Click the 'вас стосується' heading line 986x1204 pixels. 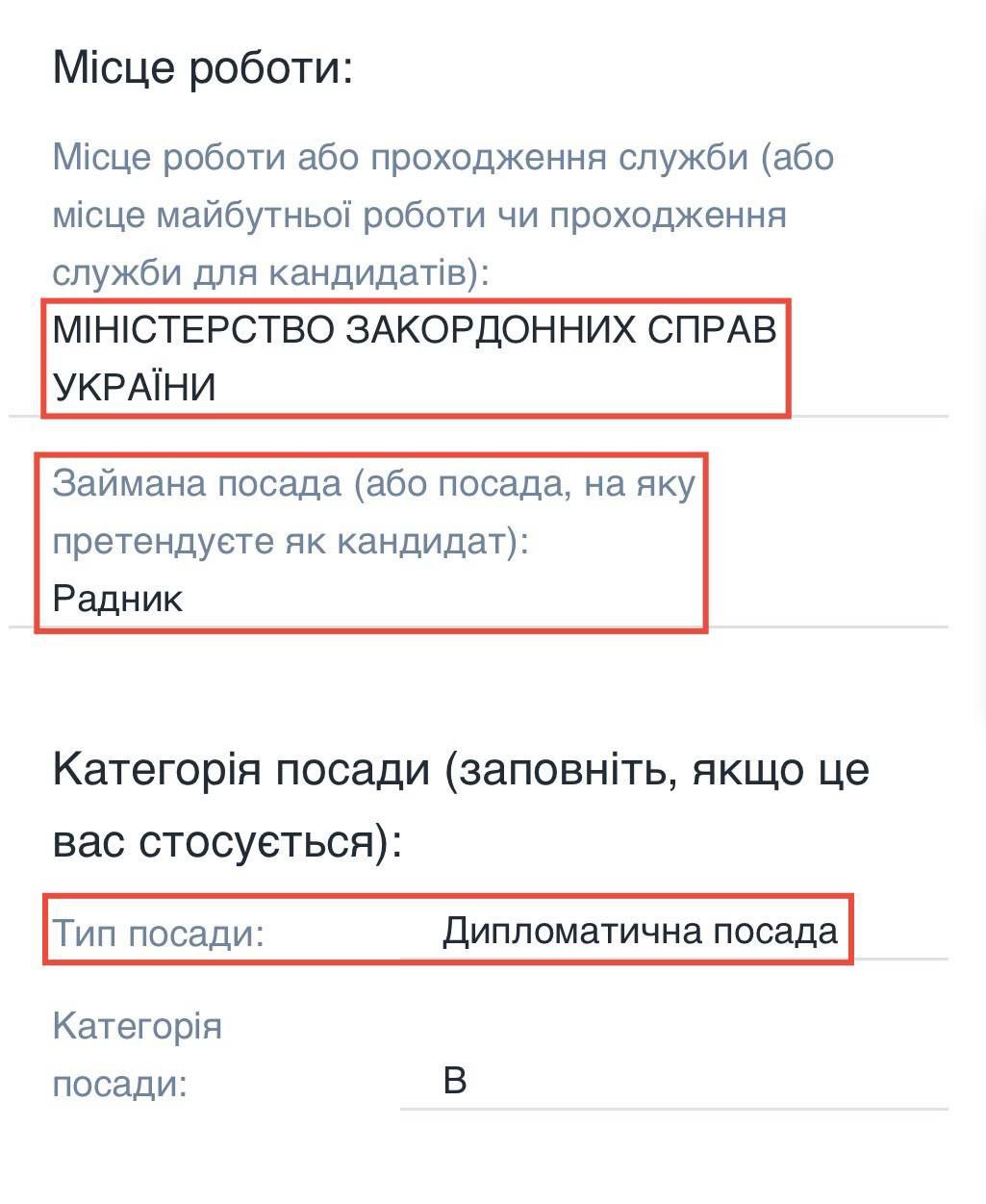click(226, 842)
